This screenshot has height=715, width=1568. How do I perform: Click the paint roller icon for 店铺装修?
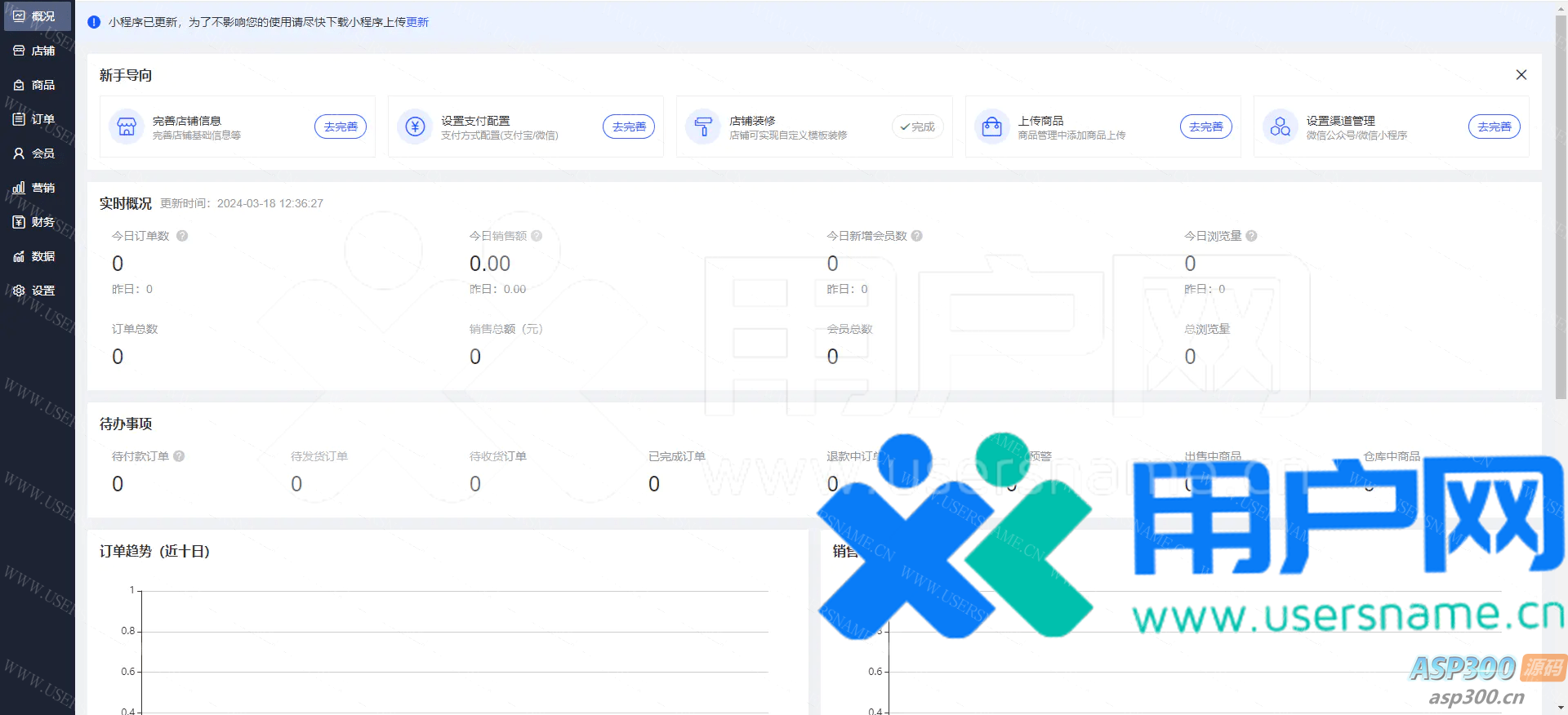click(x=703, y=127)
